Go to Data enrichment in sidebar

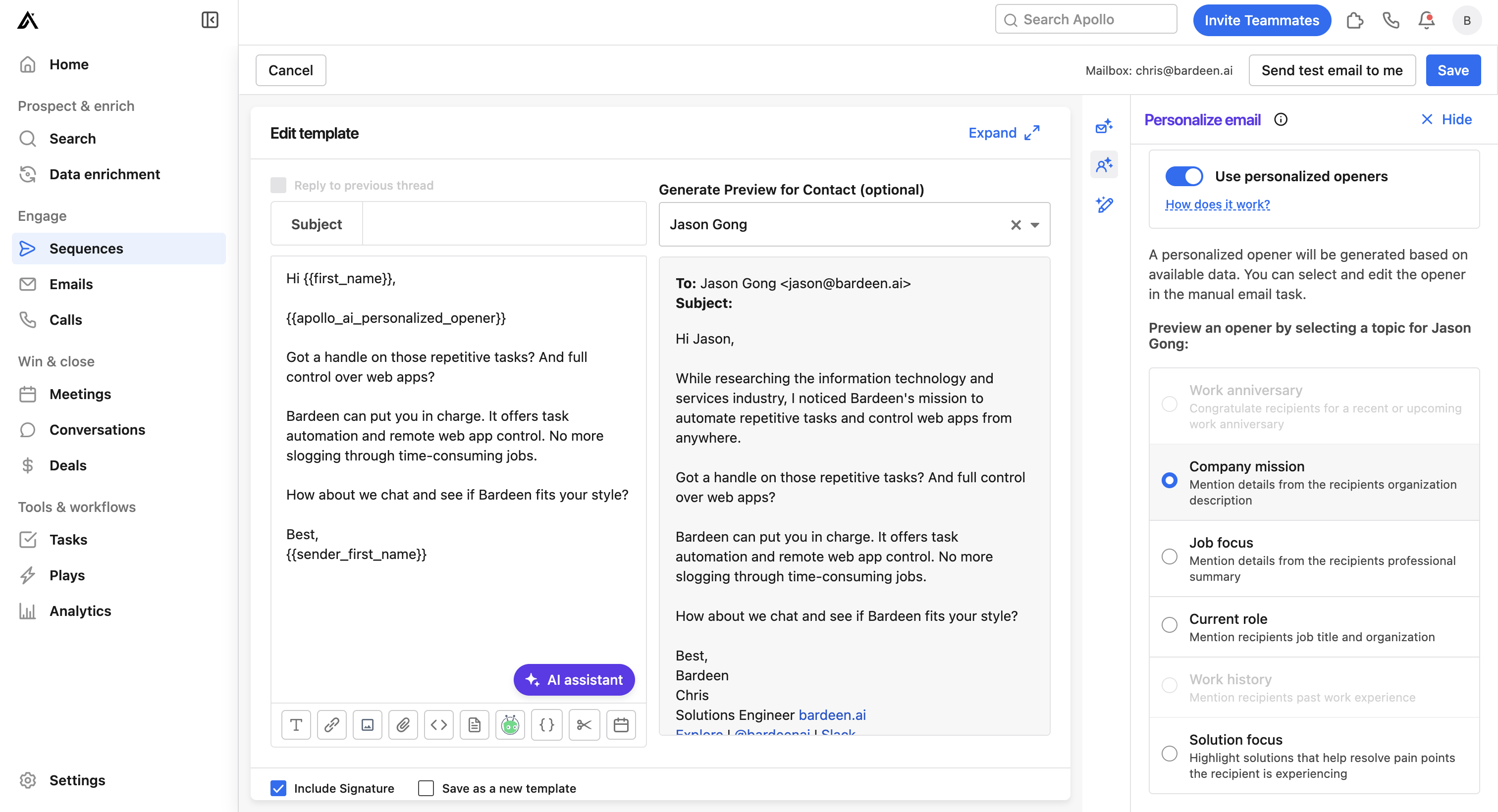tap(105, 174)
